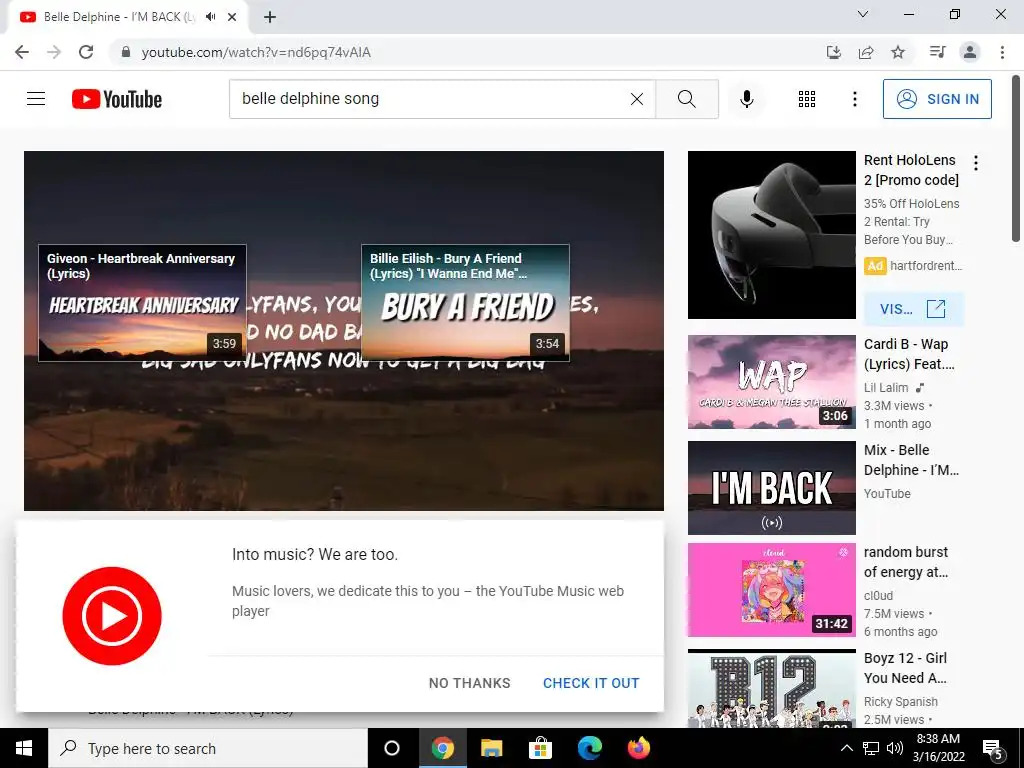Click NO THANKS in the music prompt
1024x768 pixels.
coord(470,683)
